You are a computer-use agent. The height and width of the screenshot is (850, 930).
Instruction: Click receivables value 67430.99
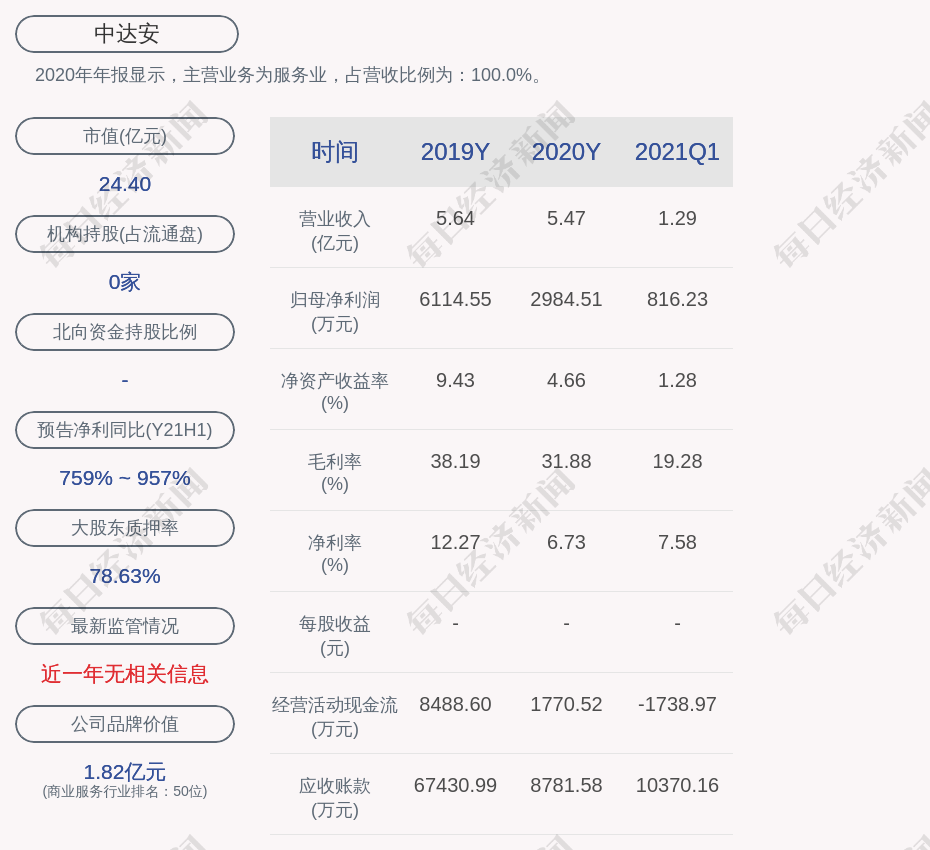pos(455,785)
